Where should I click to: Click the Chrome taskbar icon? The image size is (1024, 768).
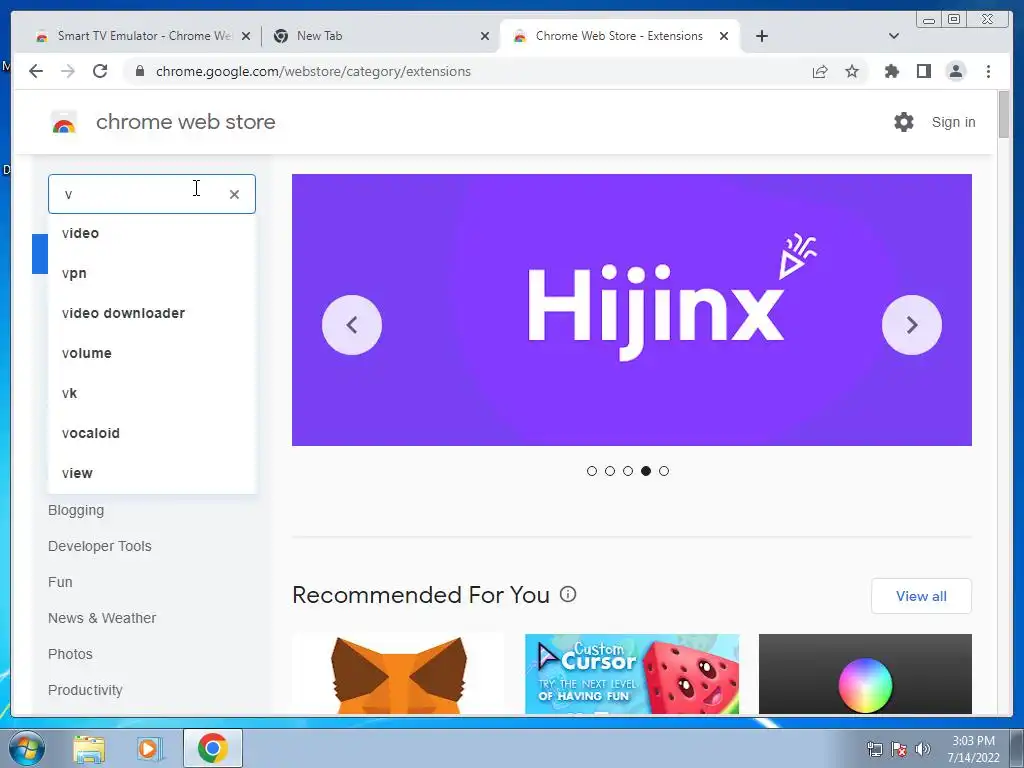pyautogui.click(x=212, y=748)
